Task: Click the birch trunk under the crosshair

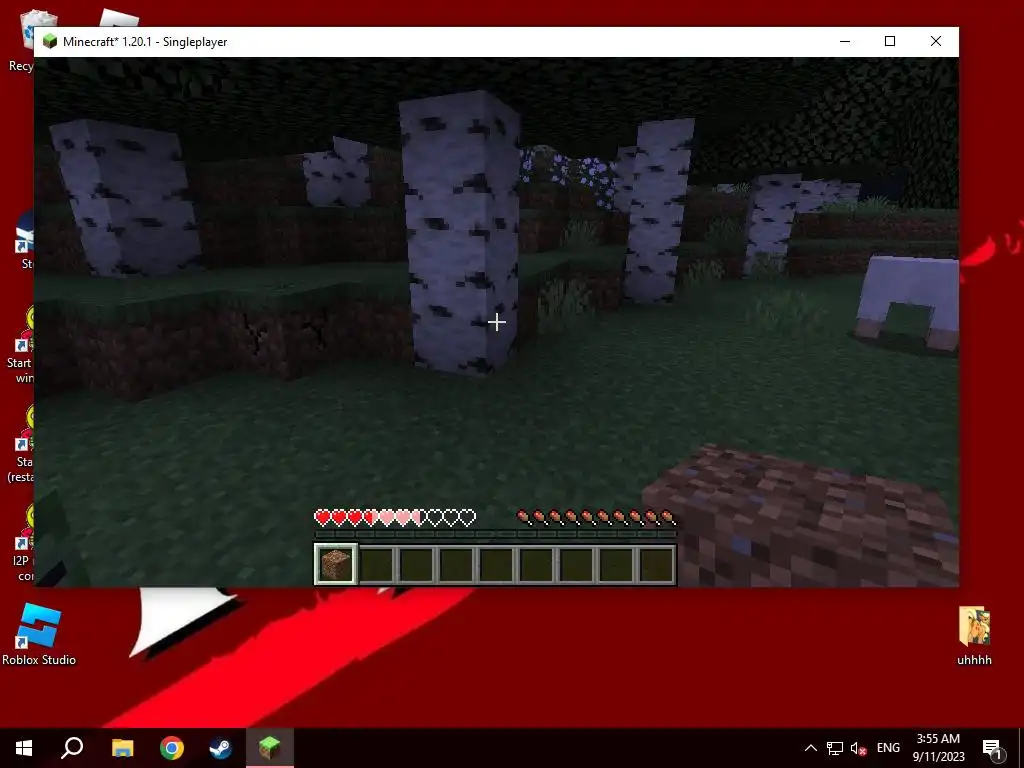Action: (461, 235)
